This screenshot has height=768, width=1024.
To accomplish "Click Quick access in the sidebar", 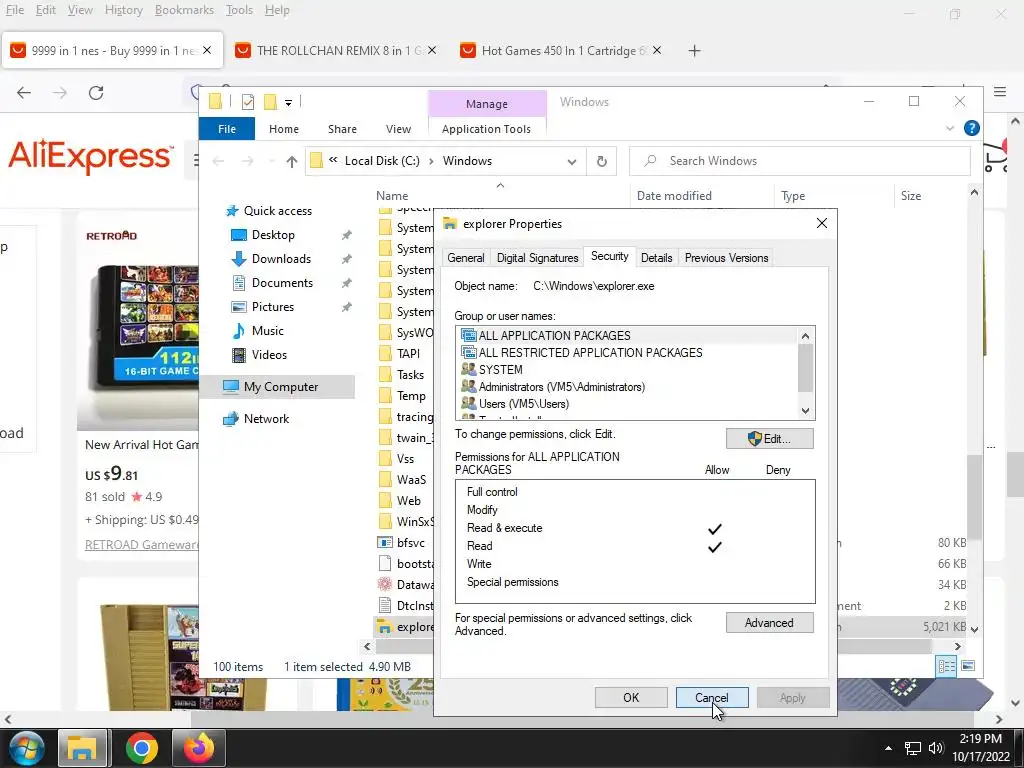I will (x=278, y=210).
